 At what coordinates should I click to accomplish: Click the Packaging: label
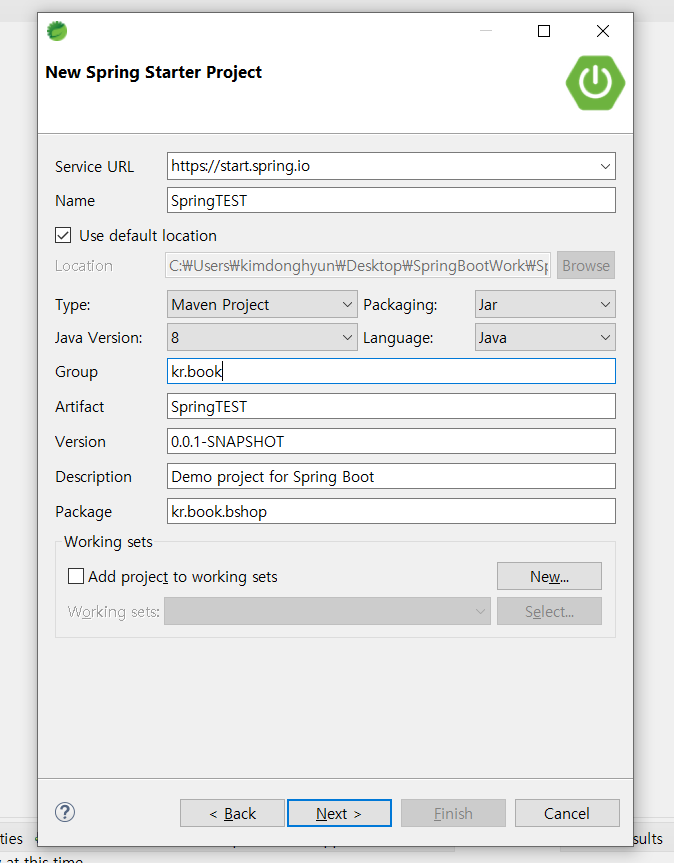(400, 305)
